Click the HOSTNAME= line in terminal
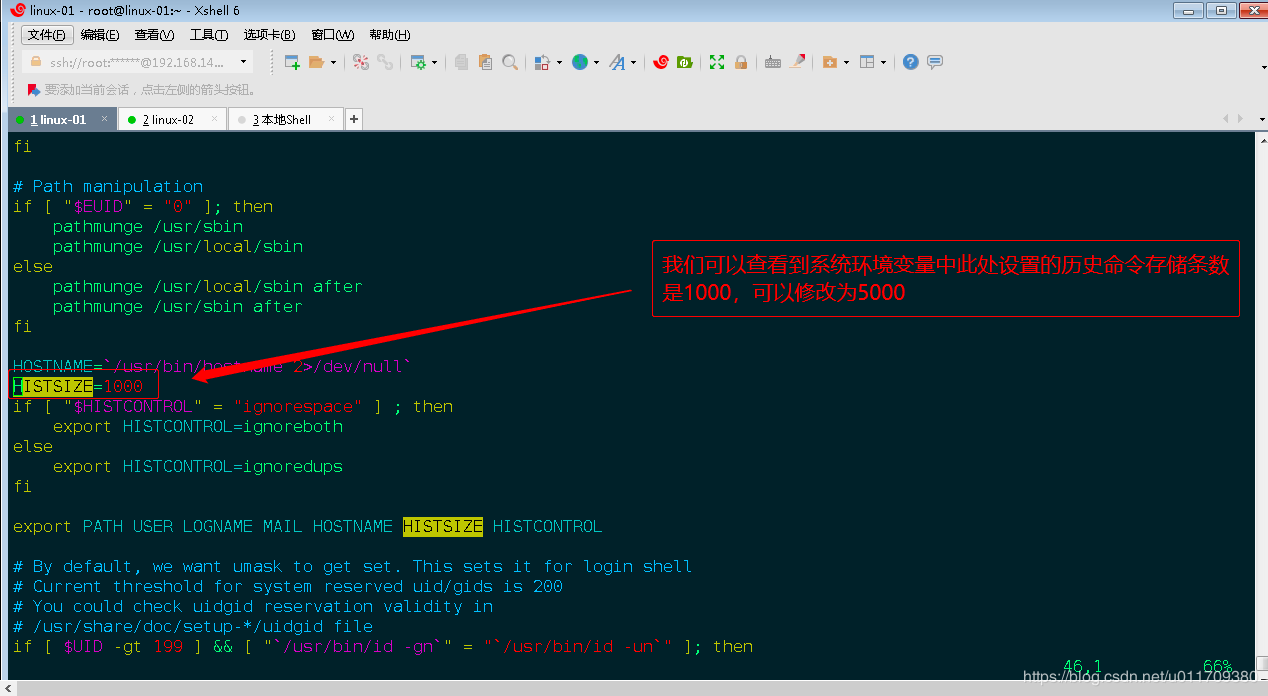The height and width of the screenshot is (696, 1268). pyautogui.click(x=212, y=366)
